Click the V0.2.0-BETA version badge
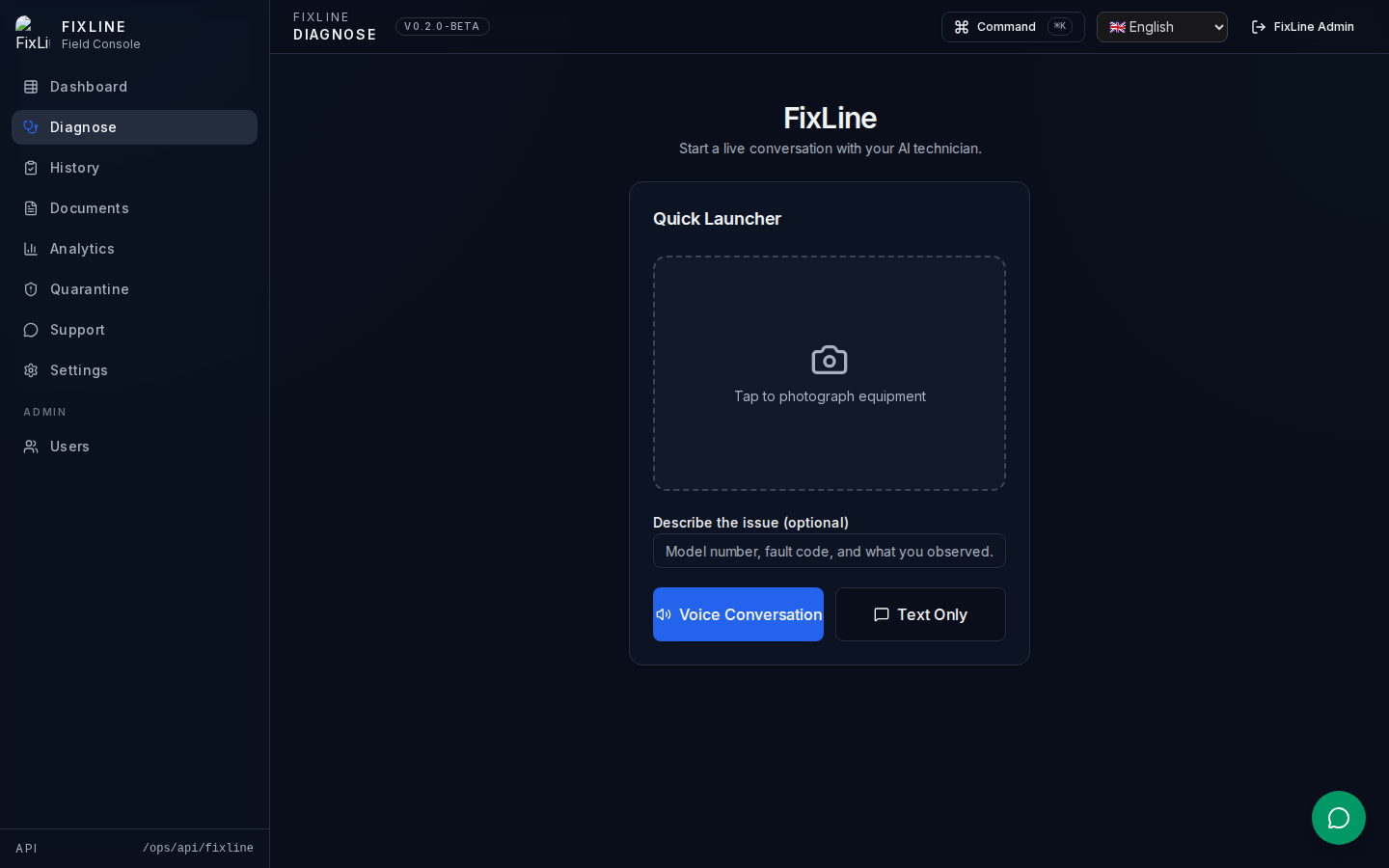 (443, 26)
